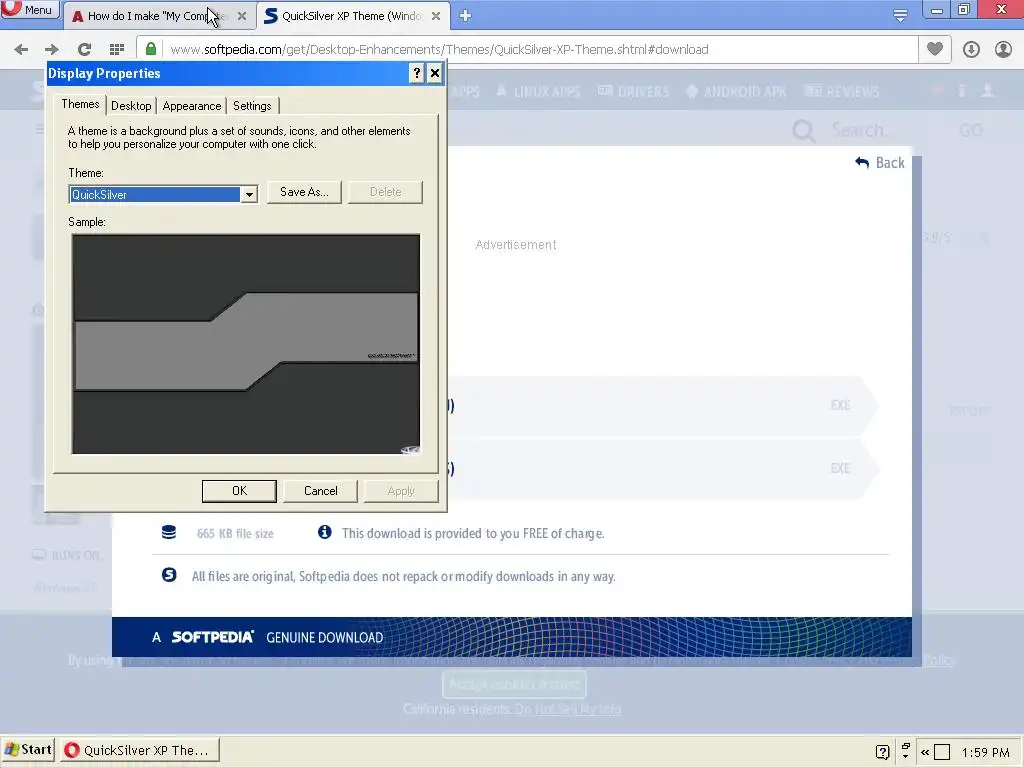Screen dimensions: 1024x768
Task: Click the info icon beside FREE of charge text
Action: [325, 532]
